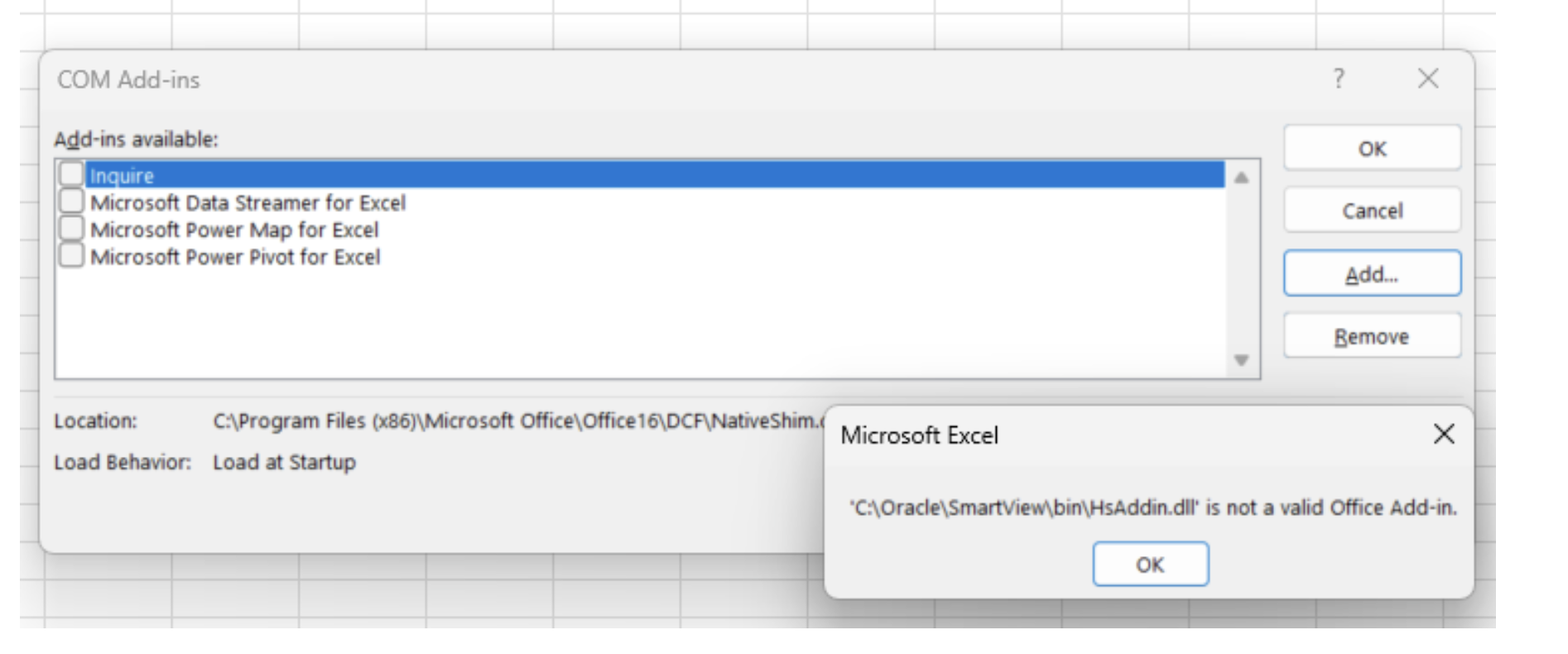Click the Remove button
The width and height of the screenshot is (1568, 654).
[1372, 336]
